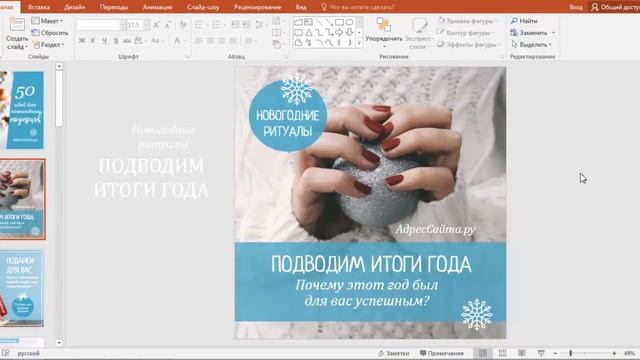Open the Раздел section dropdown
The height and width of the screenshot is (360, 640).
click(48, 44)
